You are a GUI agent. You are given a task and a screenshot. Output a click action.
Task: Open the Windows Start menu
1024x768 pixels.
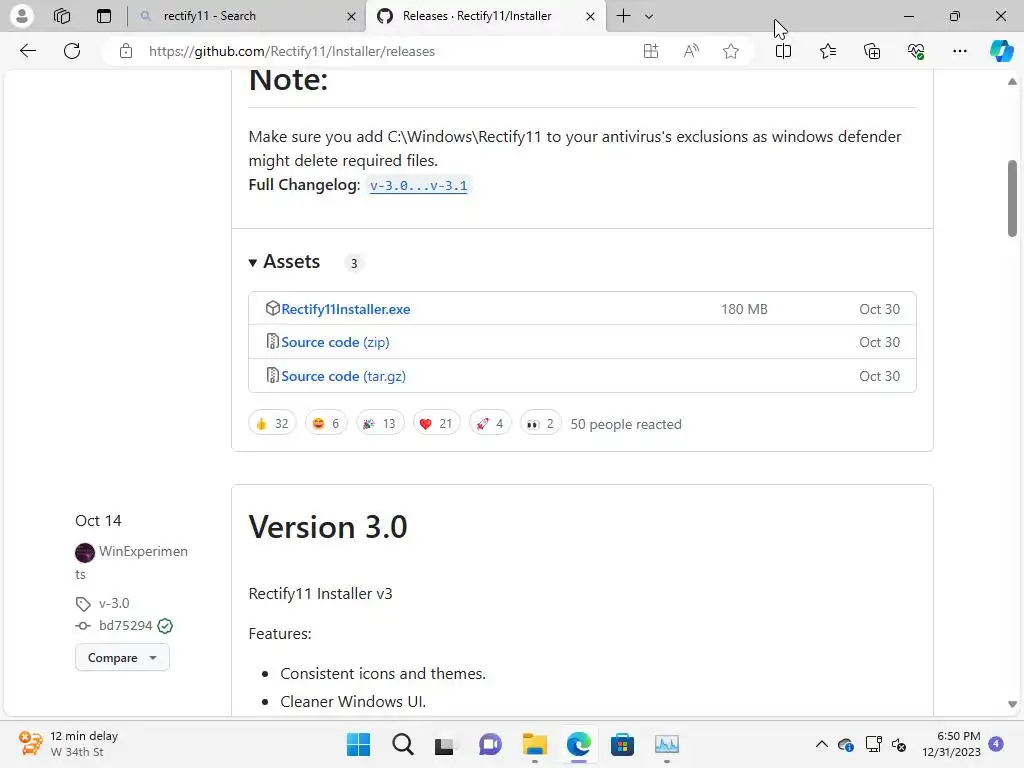[x=358, y=744]
